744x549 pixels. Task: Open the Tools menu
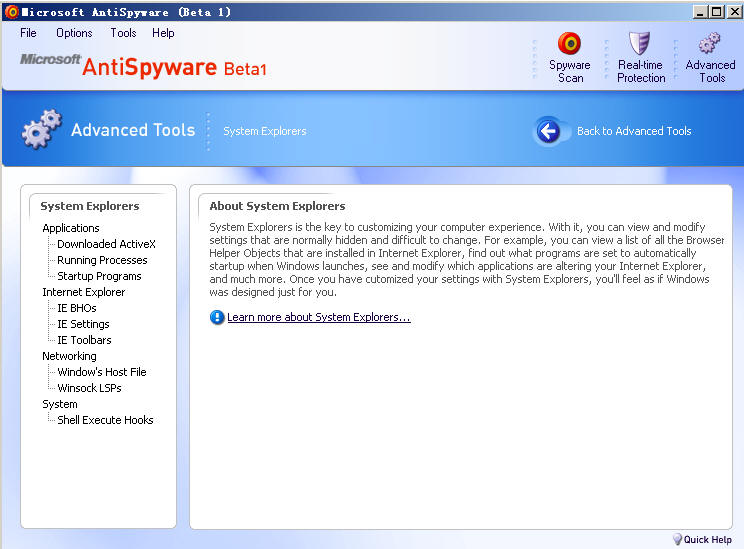[x=123, y=33]
